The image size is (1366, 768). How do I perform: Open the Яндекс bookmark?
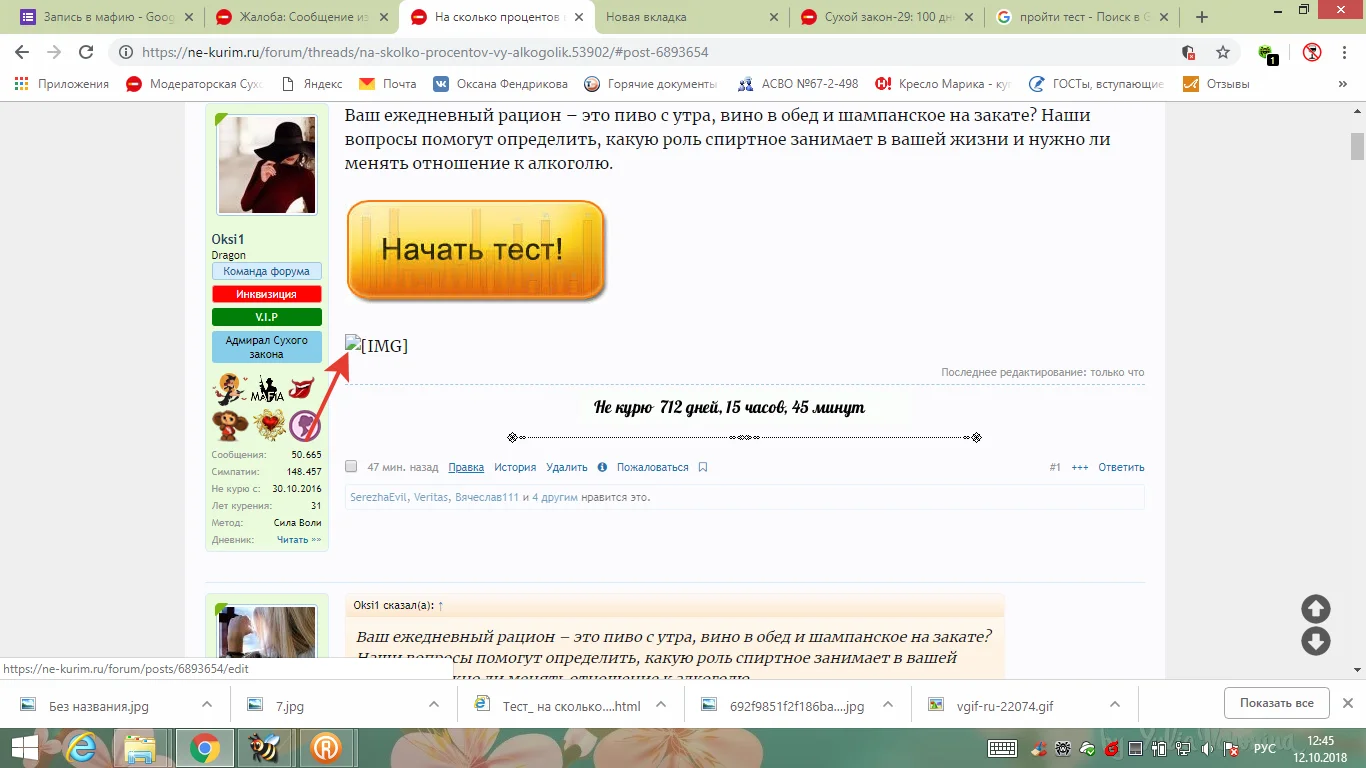pos(313,84)
